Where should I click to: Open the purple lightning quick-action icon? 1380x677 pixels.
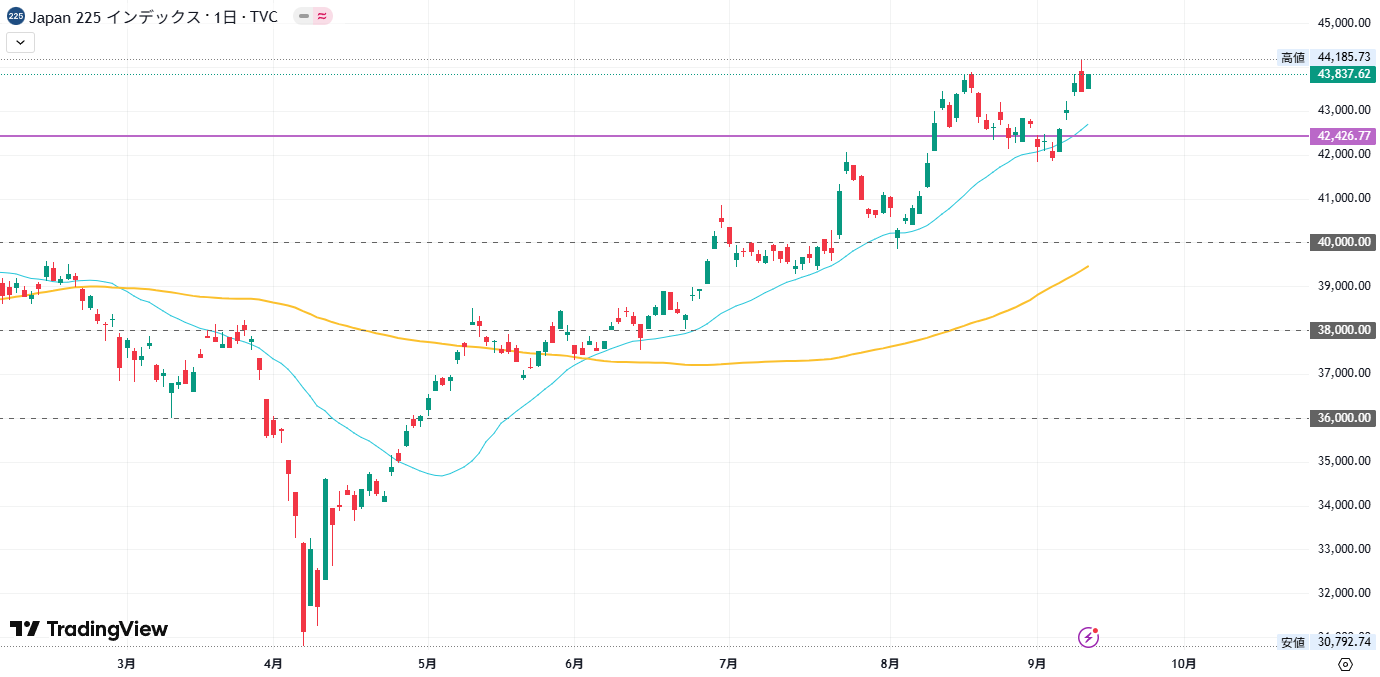pyautogui.click(x=1089, y=637)
